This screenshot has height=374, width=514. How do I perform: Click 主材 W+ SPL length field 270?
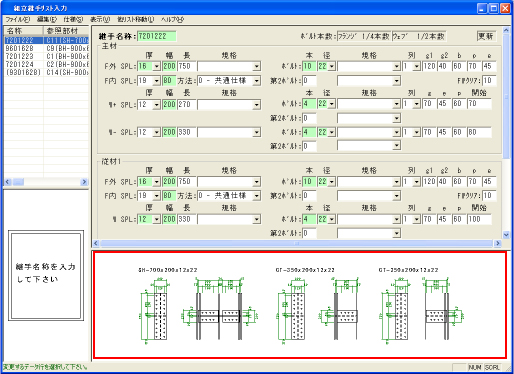[x=186, y=105]
